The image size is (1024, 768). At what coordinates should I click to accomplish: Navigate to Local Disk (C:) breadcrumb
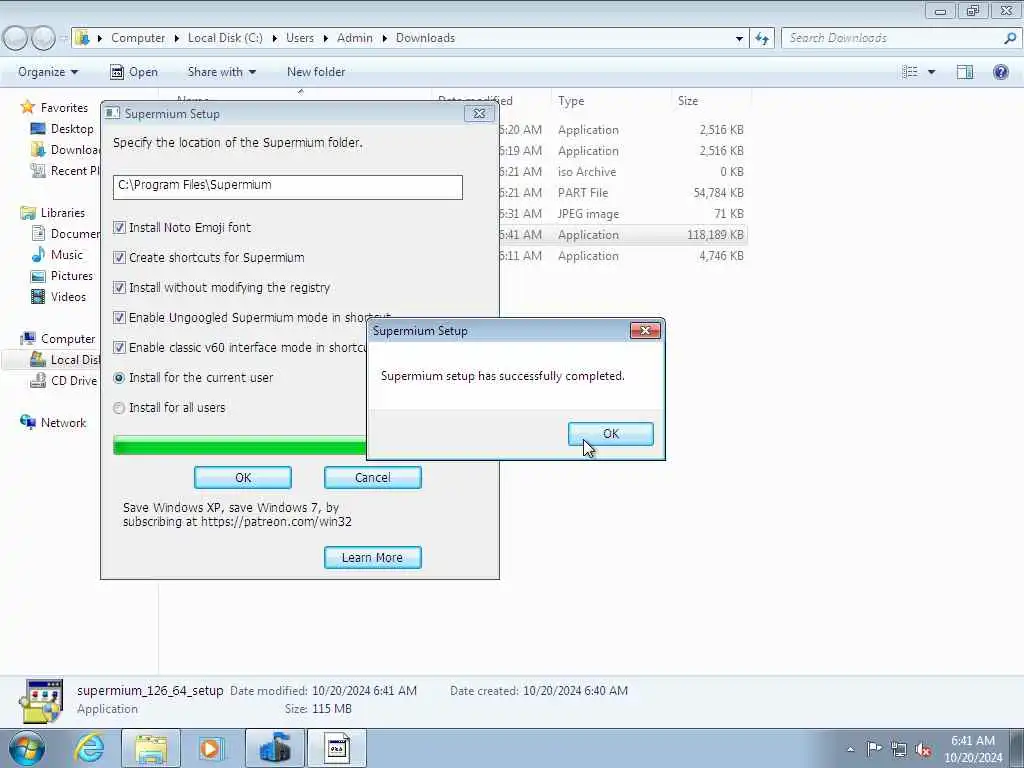pos(225,38)
